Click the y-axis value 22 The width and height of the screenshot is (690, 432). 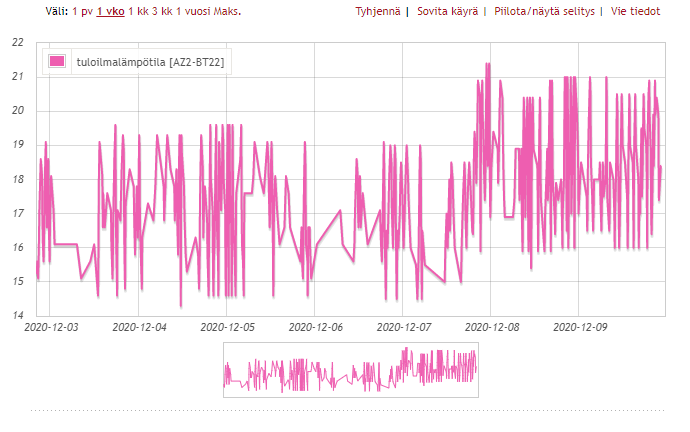pyautogui.click(x=18, y=42)
